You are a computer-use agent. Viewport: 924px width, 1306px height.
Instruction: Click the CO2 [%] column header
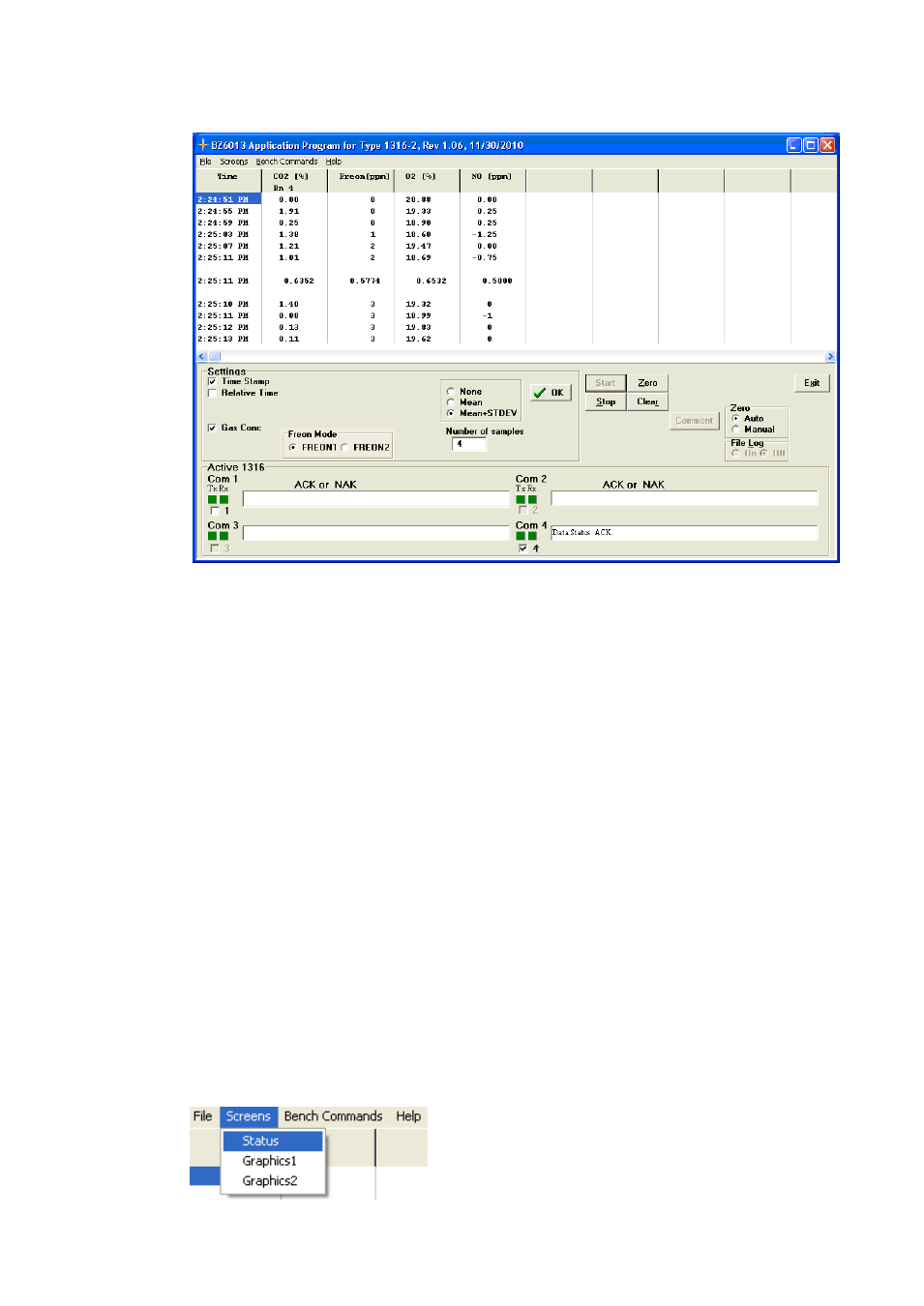(x=294, y=181)
